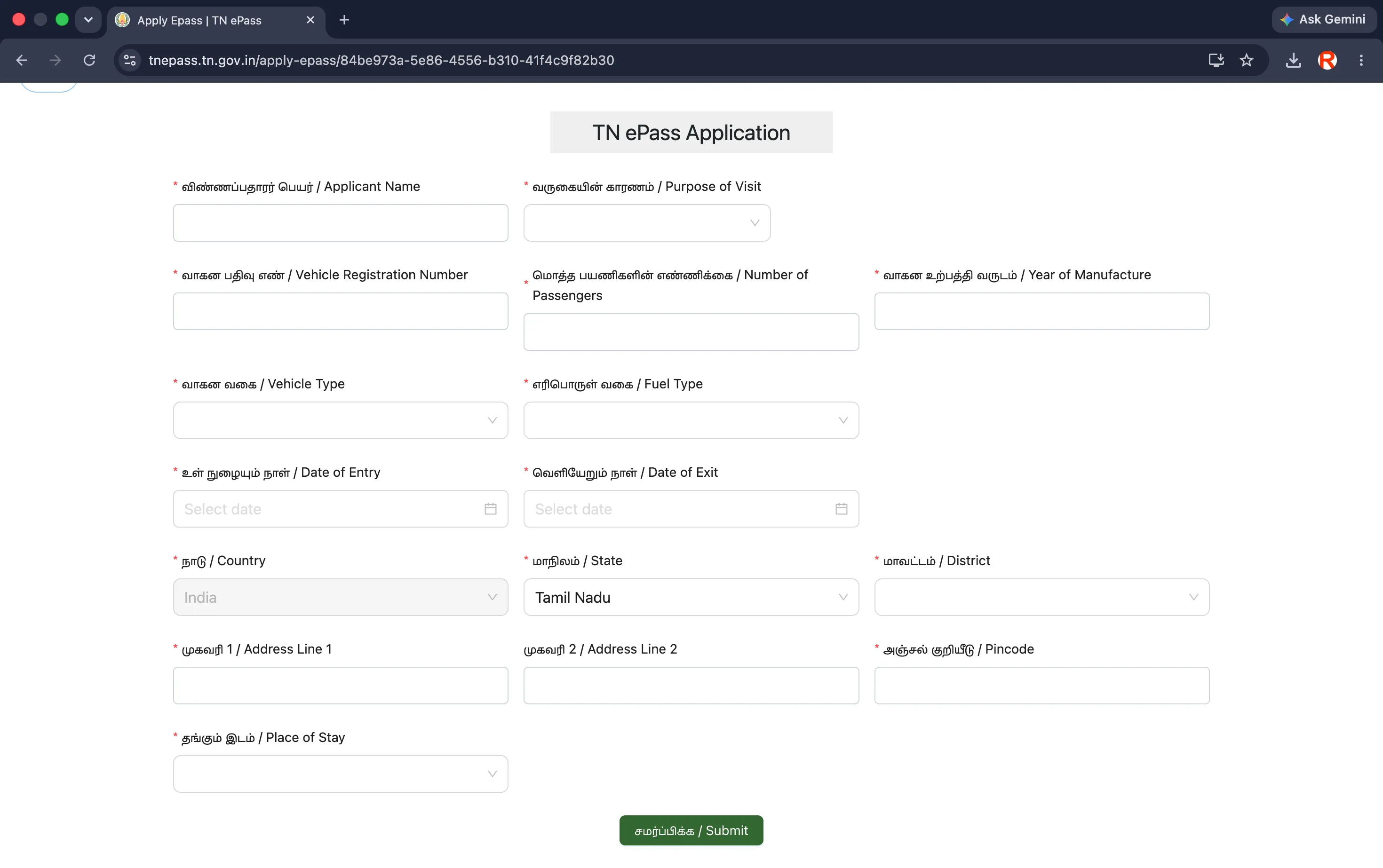
Task: Close the Apply Epass tab
Action: click(310, 20)
